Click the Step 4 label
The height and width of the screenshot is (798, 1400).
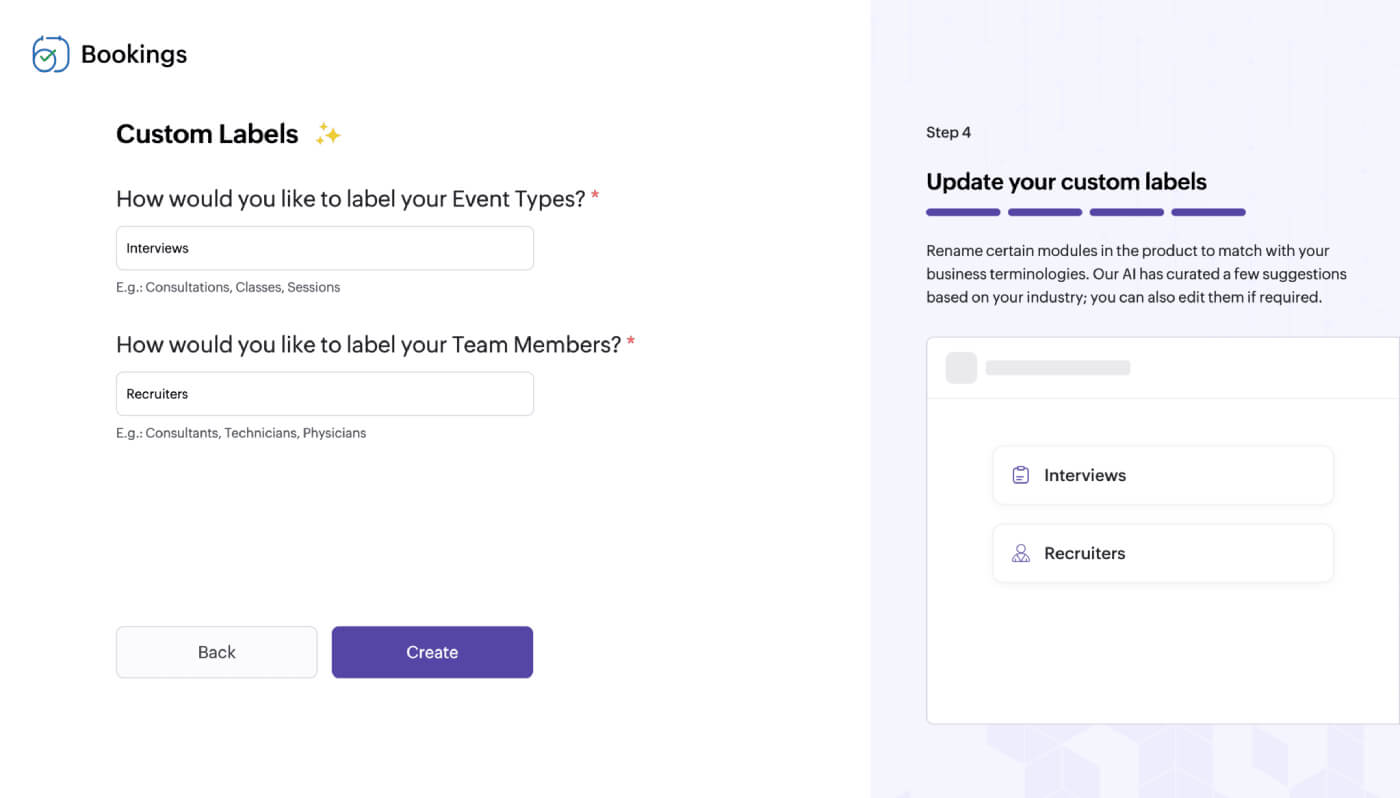pos(946,131)
